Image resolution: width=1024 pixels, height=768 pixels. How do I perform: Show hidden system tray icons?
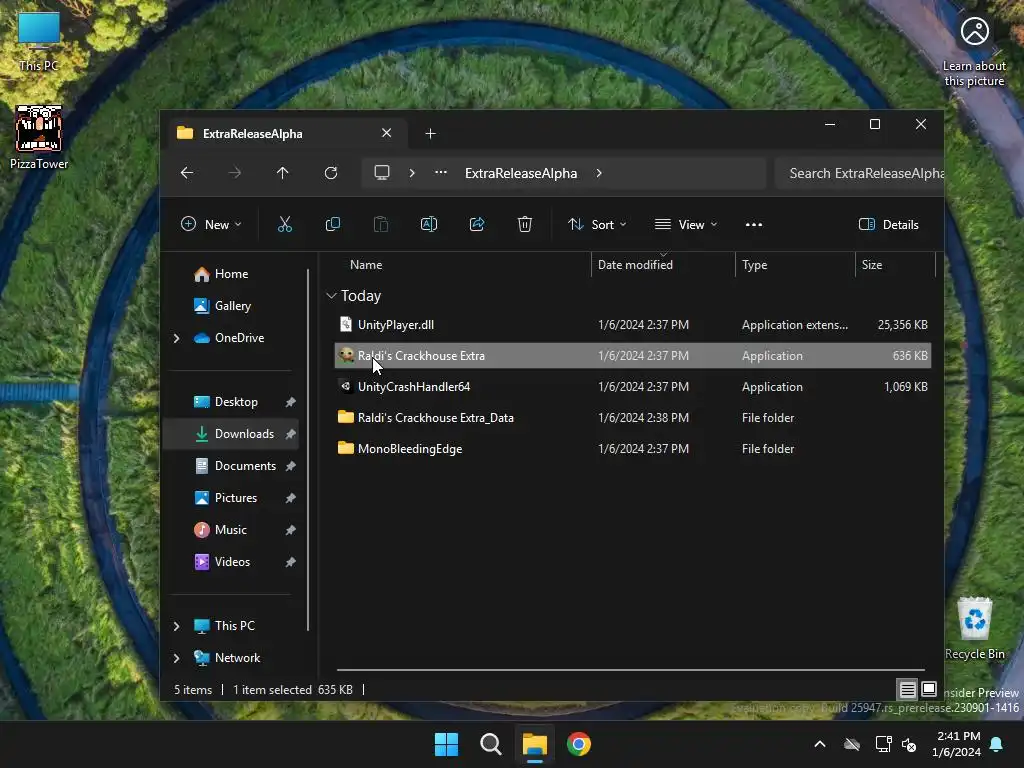(x=820, y=744)
